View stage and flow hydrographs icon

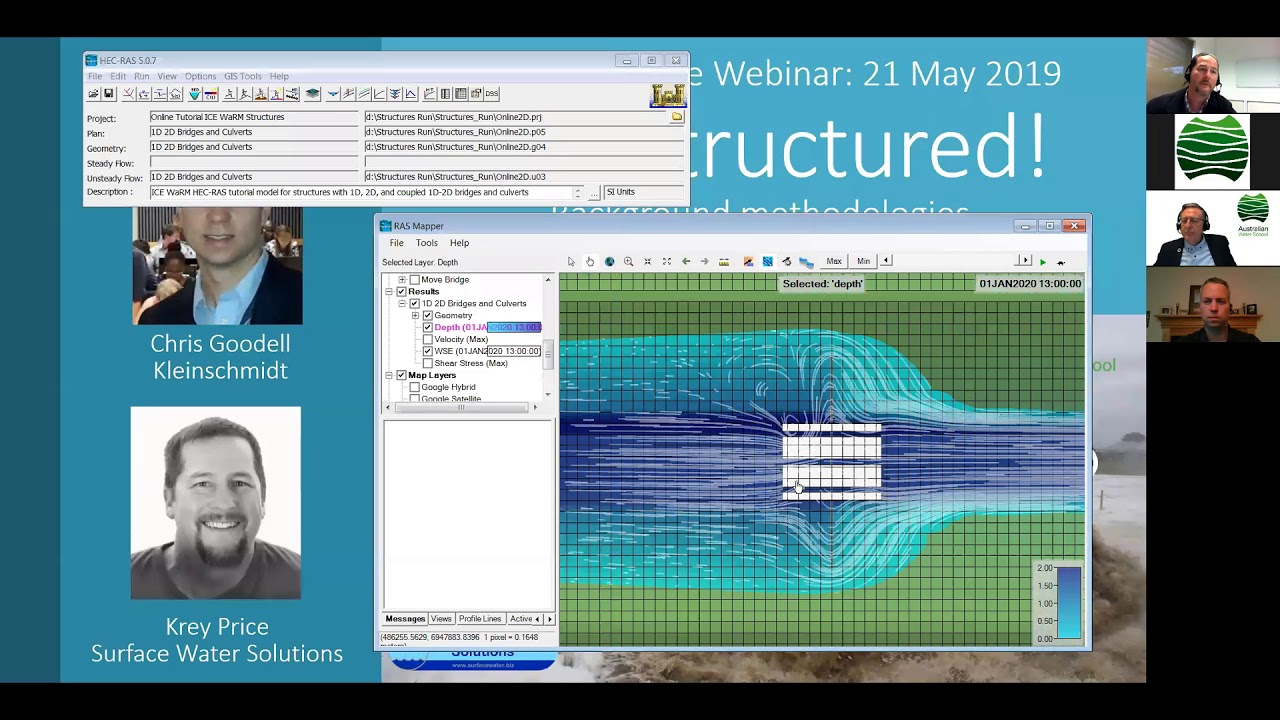(410, 94)
